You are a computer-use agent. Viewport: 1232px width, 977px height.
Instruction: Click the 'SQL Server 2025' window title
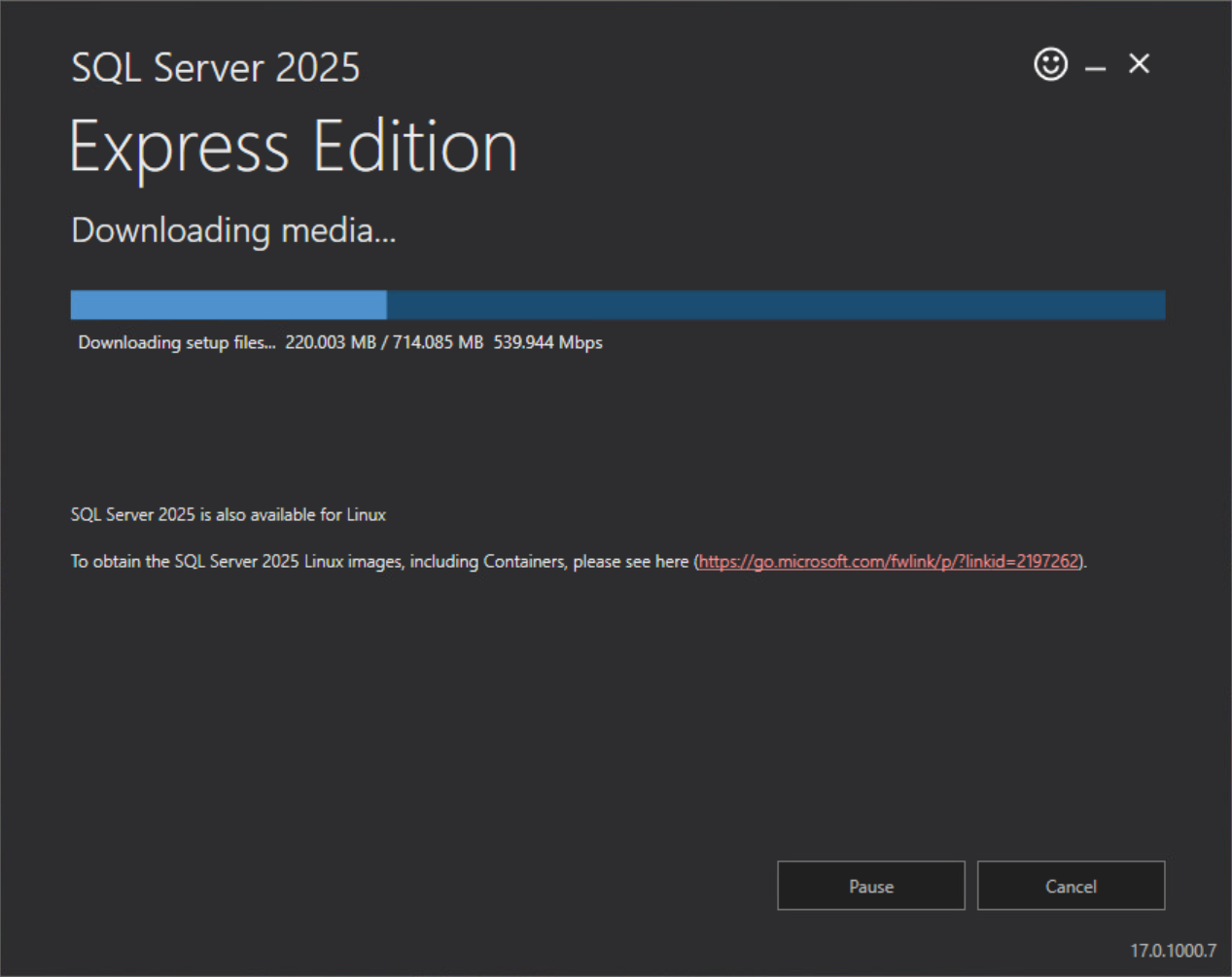pyautogui.click(x=216, y=67)
